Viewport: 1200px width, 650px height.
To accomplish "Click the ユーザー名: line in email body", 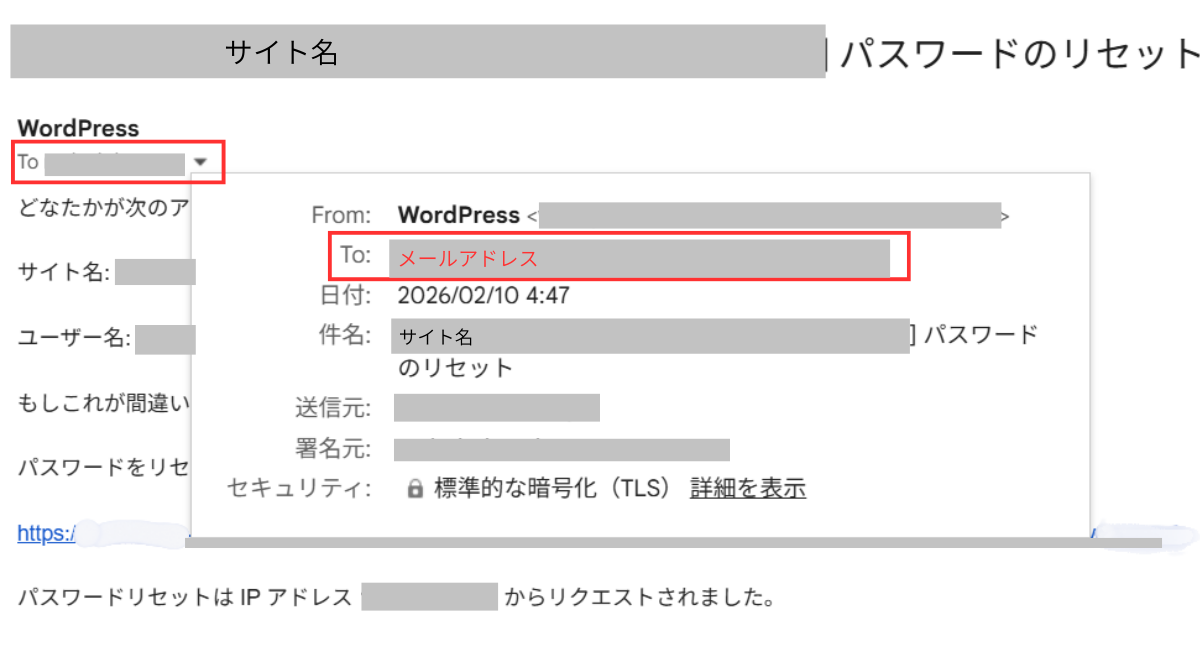I will pos(74,338).
